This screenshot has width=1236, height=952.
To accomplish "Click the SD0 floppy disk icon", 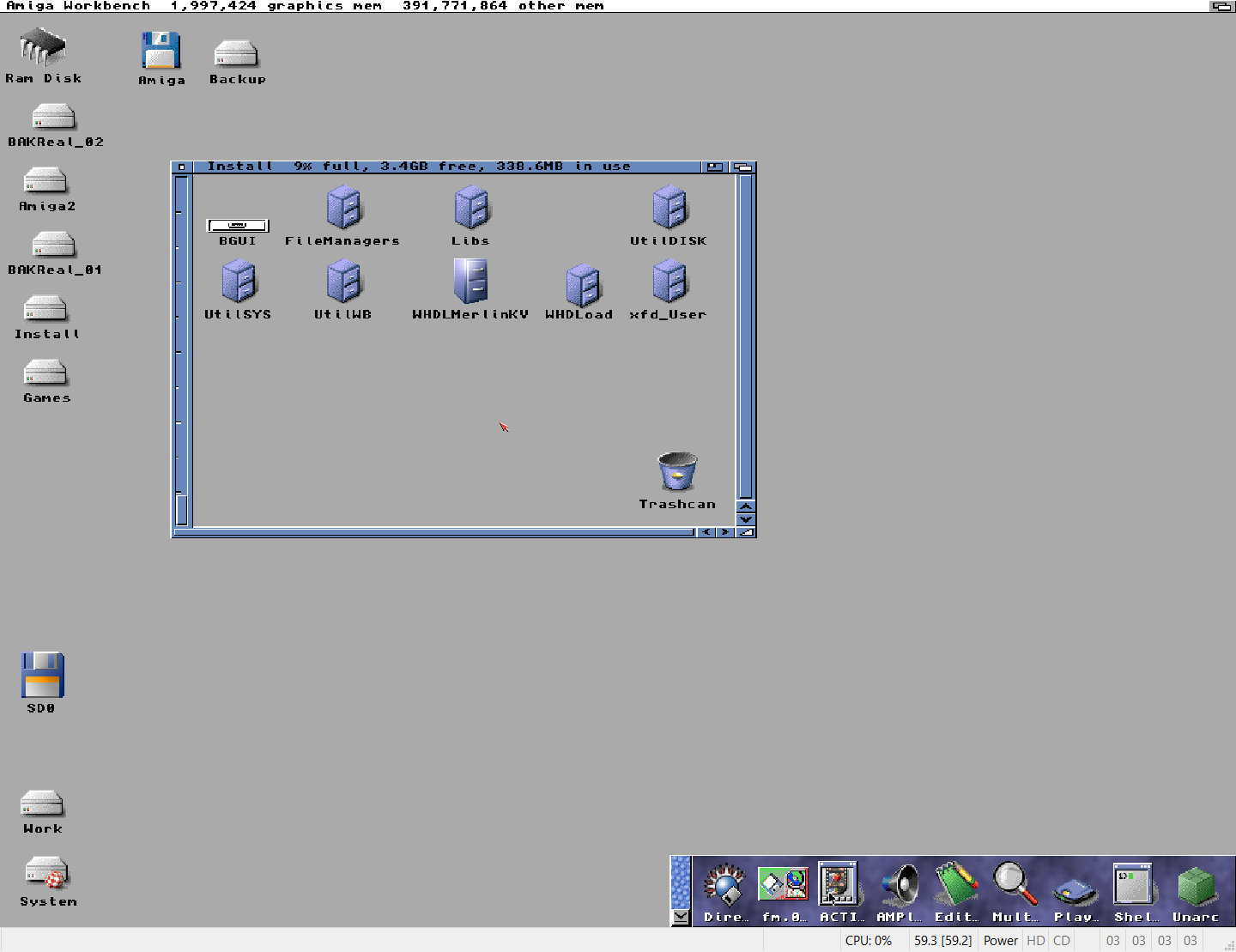I will click(42, 675).
